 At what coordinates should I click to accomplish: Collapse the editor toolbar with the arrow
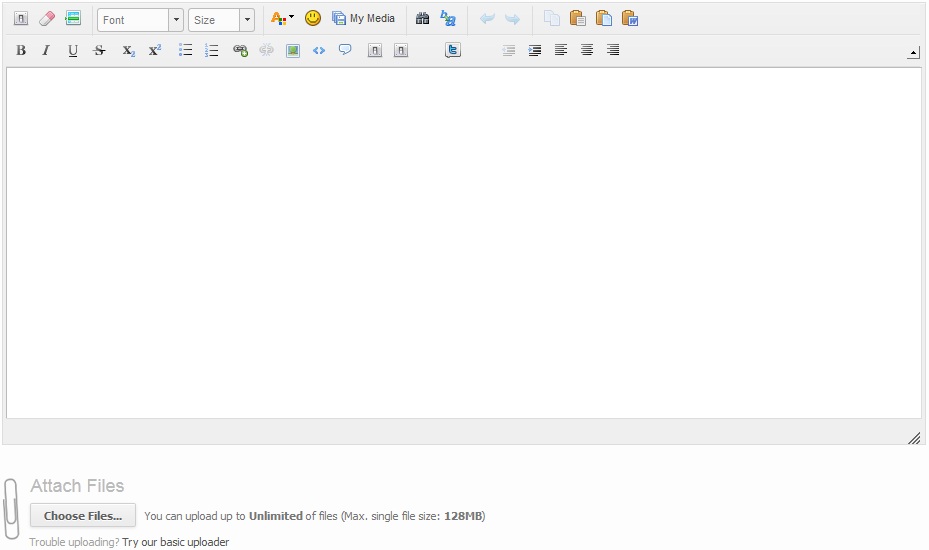[913, 53]
